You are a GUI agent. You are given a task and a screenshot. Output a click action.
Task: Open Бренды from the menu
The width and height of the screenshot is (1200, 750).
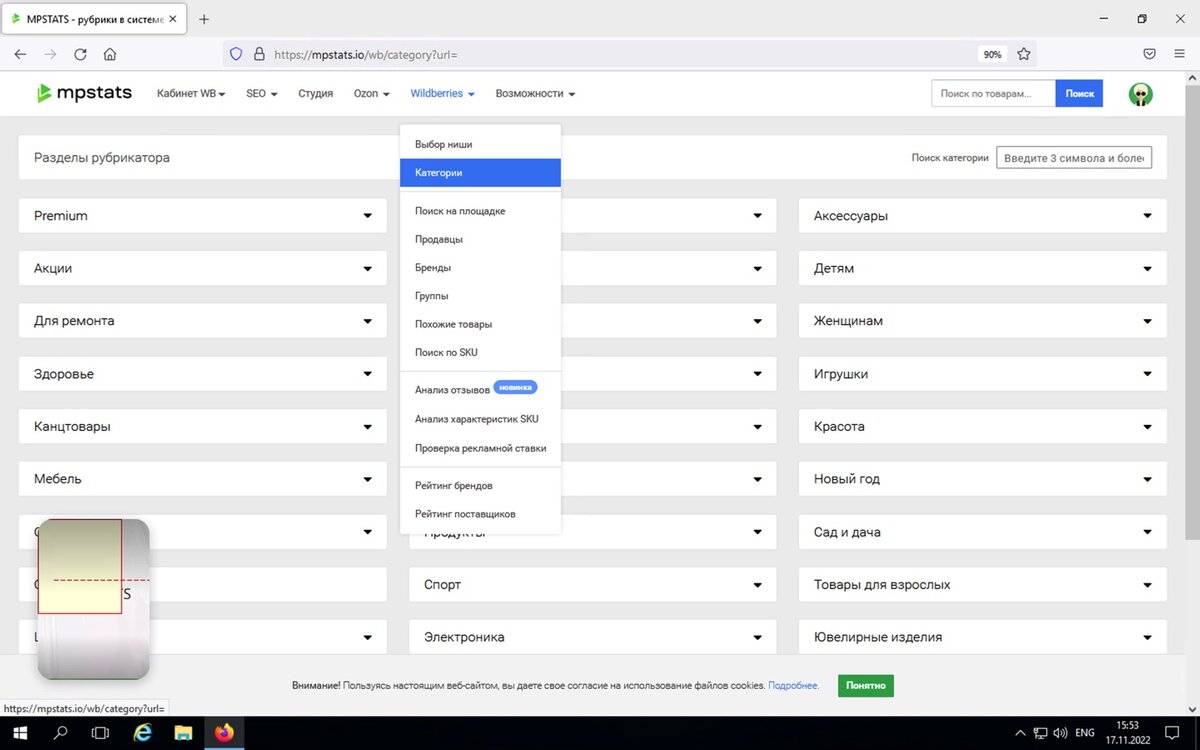(480, 268)
